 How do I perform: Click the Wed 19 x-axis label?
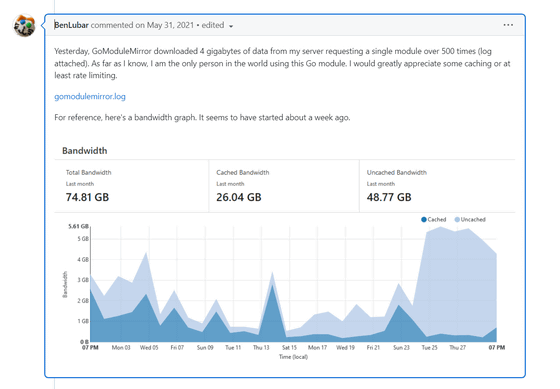pyautogui.click(x=345, y=348)
